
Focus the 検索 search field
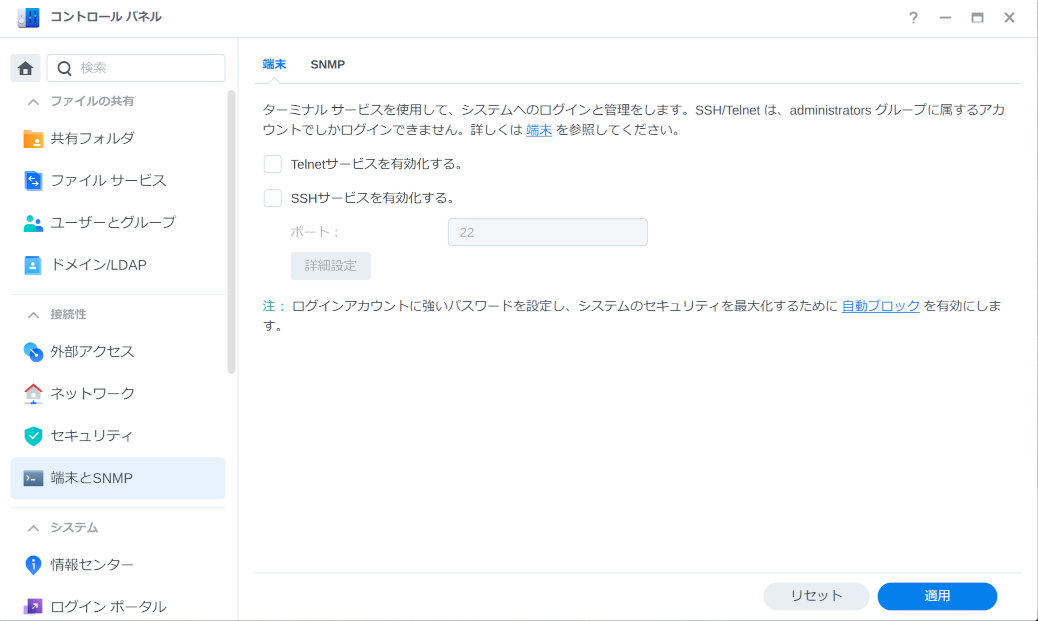point(136,68)
